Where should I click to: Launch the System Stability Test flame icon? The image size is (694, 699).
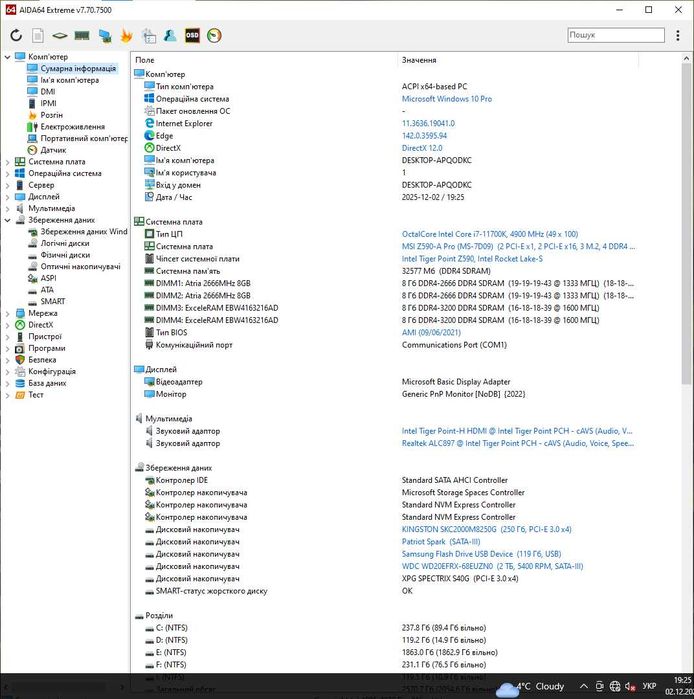(127, 35)
